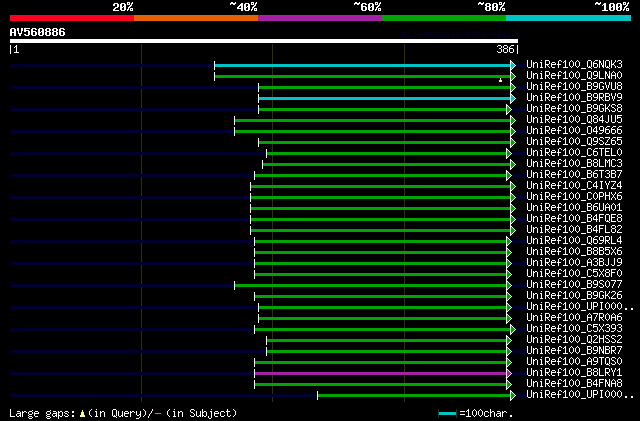Open the UniRef100_C5X8F0 hit link
The image size is (640, 421).
(574, 274)
